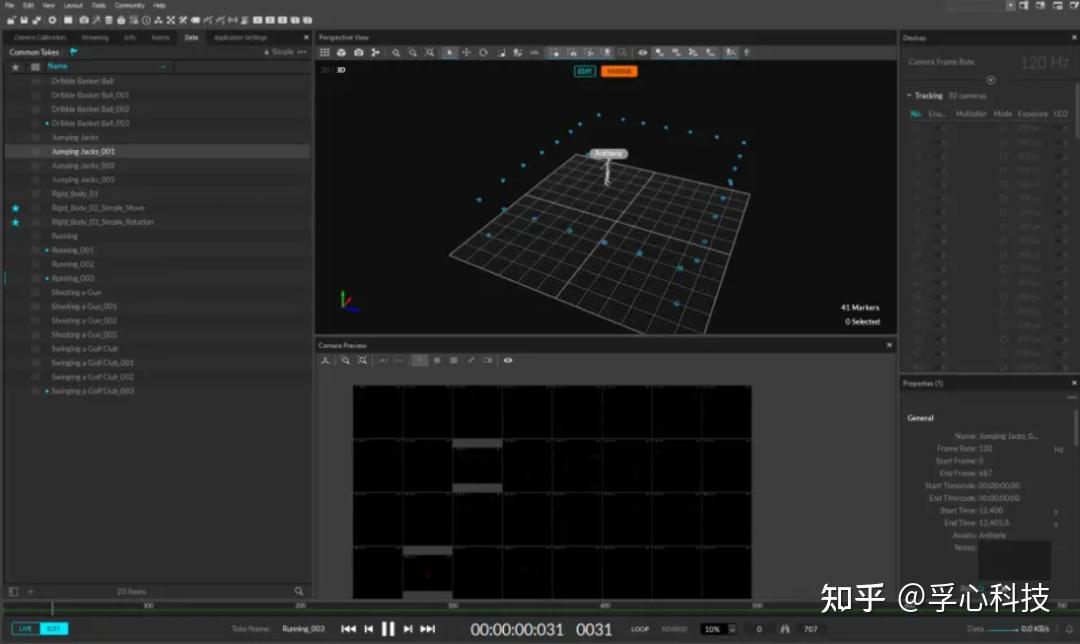Click the save icon in main toolbar

tap(24, 20)
